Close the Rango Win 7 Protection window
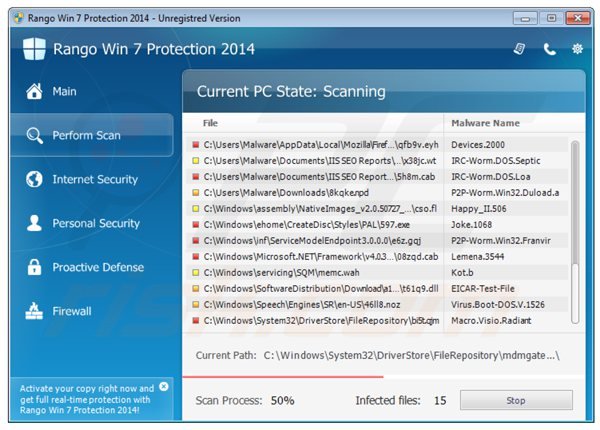Screen dimensions: 600x430 point(577,18)
